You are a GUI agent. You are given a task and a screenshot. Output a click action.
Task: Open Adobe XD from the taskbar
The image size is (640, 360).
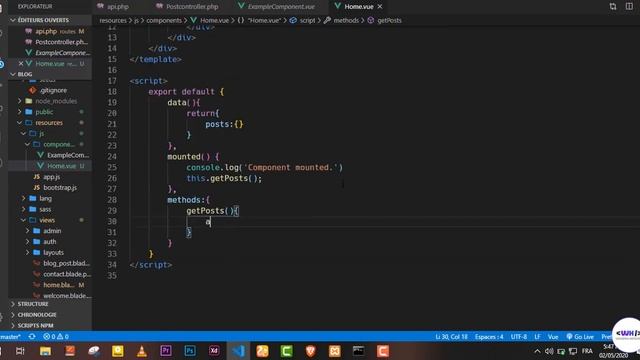[x=214, y=351]
